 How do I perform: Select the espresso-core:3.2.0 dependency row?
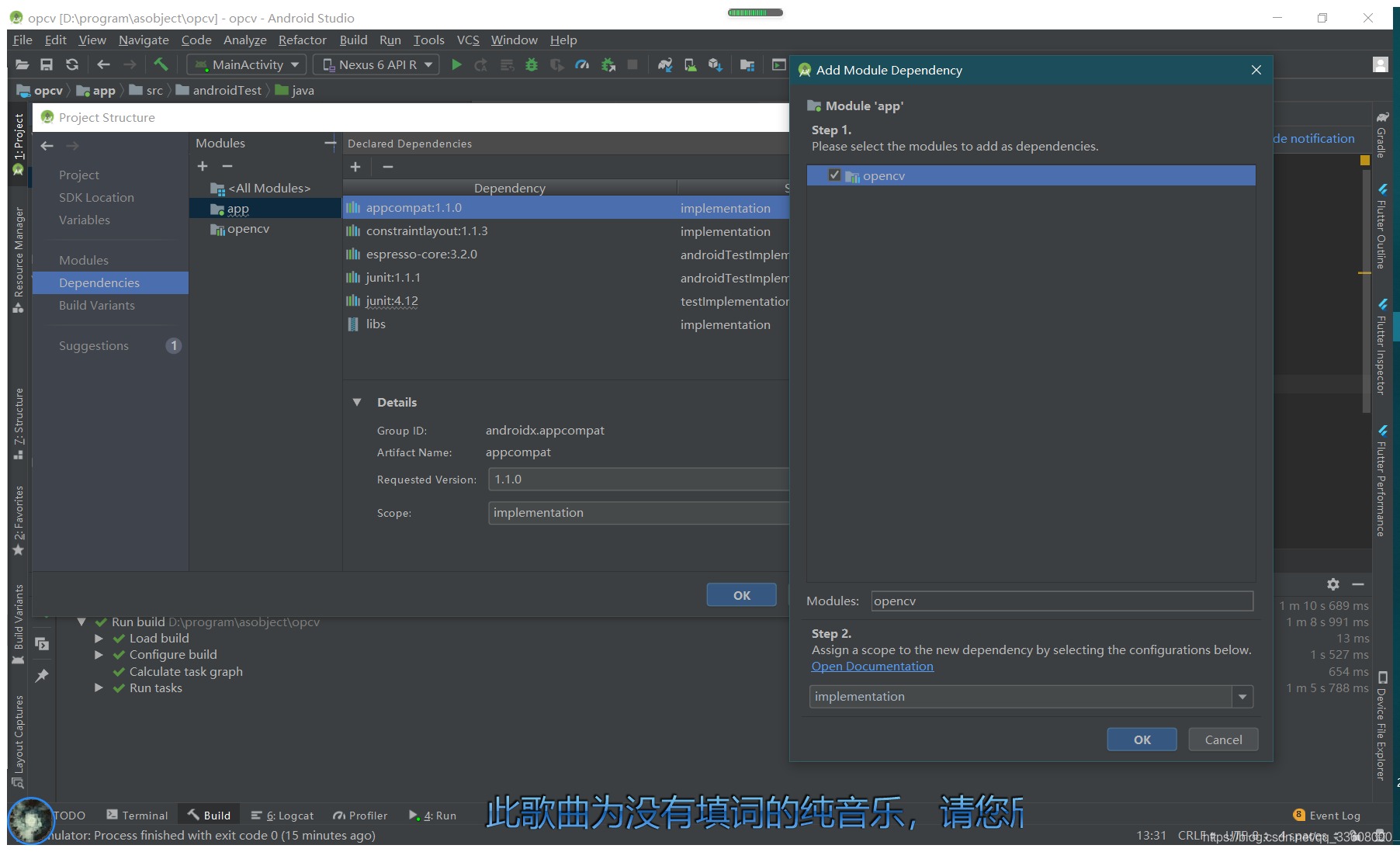coord(566,255)
